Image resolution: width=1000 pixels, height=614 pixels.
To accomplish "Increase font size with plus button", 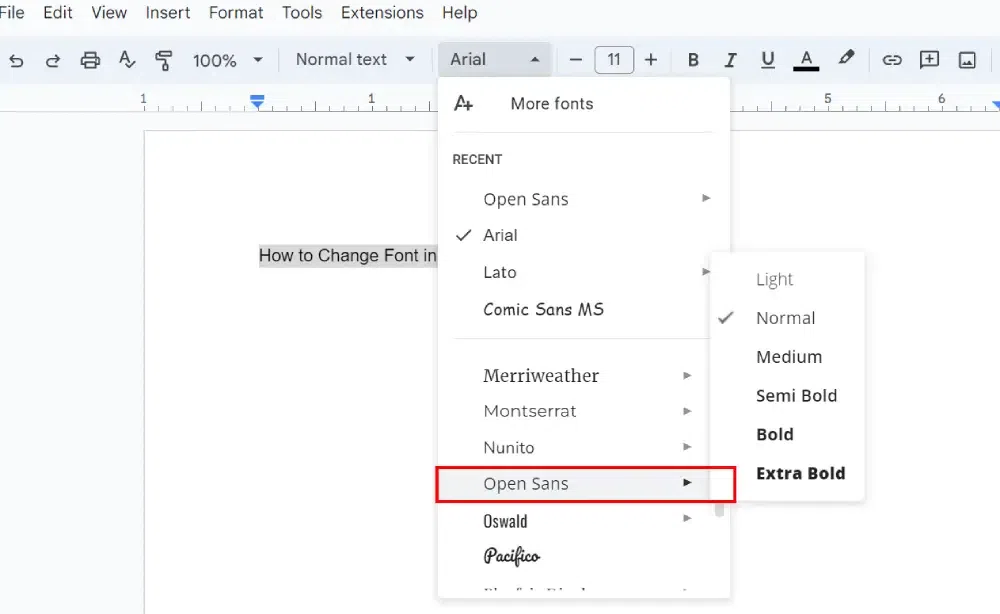I will coord(651,60).
